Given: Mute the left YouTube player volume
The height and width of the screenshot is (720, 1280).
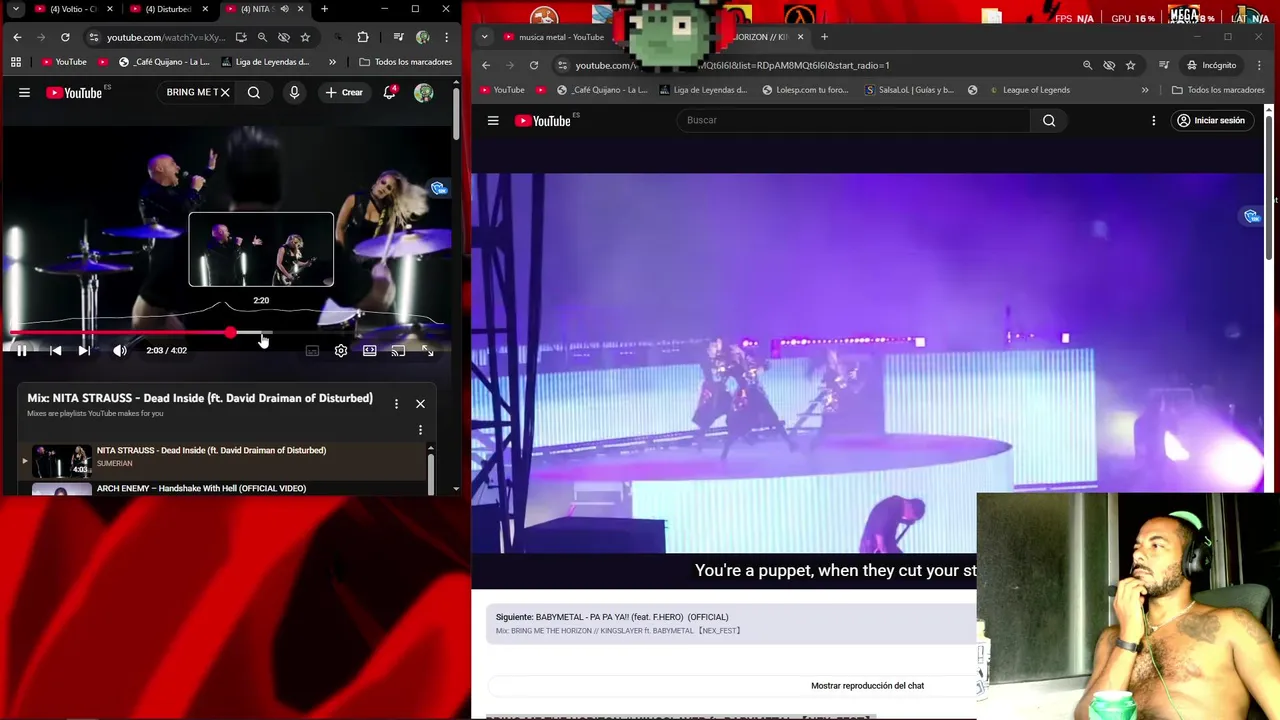Looking at the screenshot, I should pos(120,351).
